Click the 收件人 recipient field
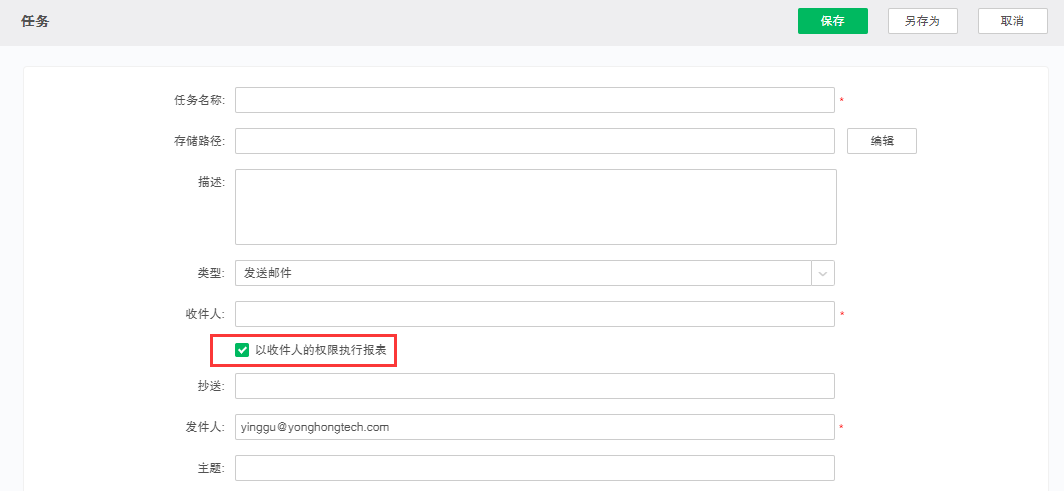The width and height of the screenshot is (1064, 491). click(x=534, y=314)
